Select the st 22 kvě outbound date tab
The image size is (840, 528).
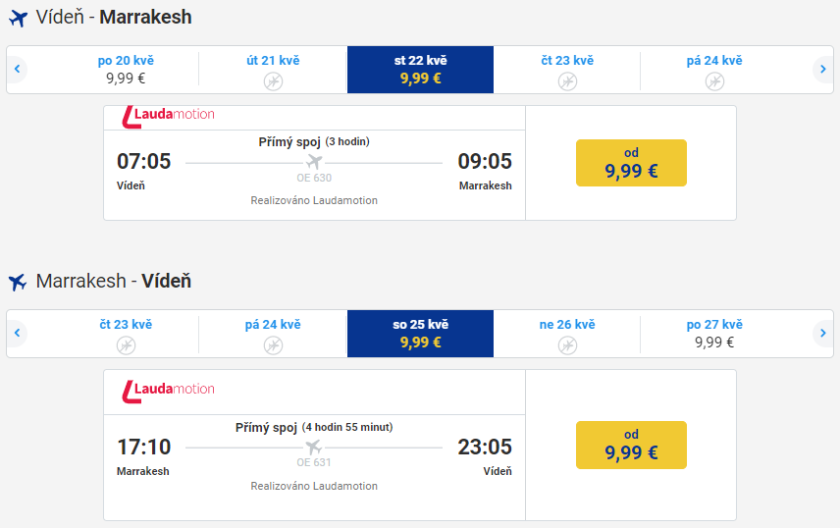click(x=420, y=69)
